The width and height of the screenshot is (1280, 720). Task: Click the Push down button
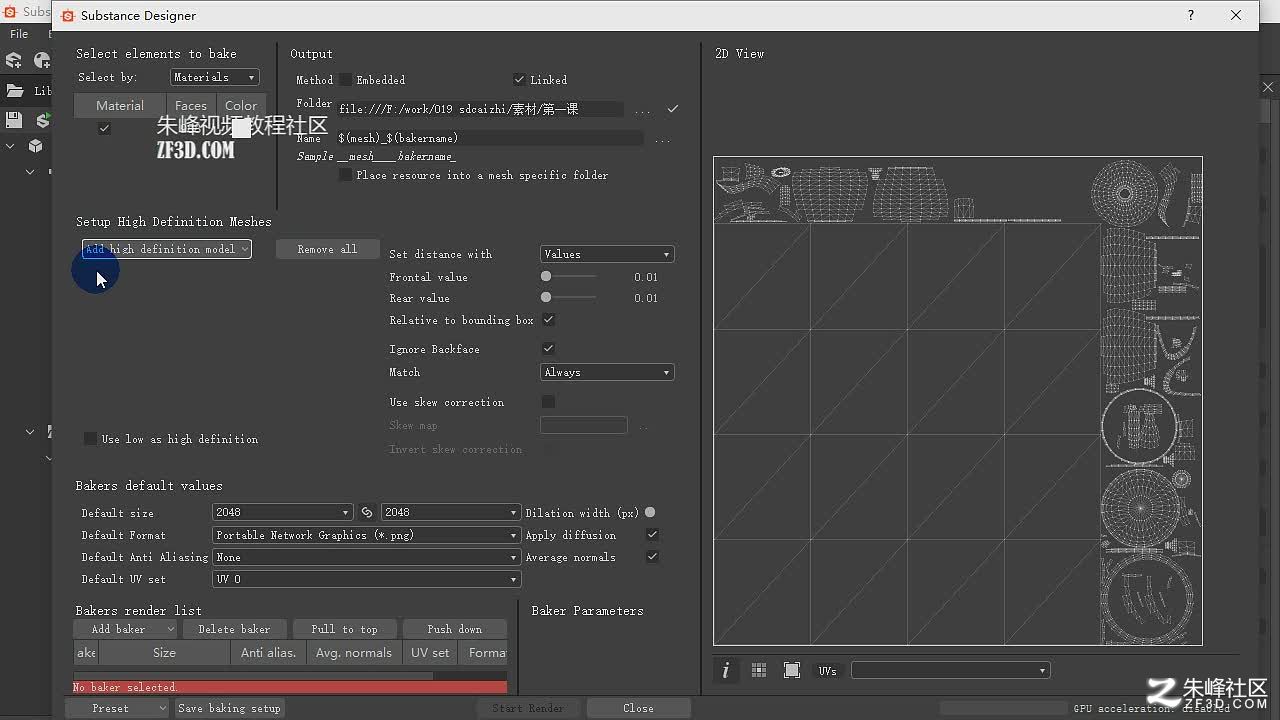(x=454, y=629)
